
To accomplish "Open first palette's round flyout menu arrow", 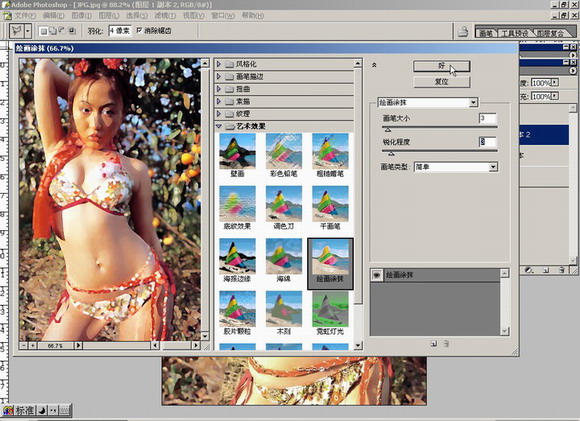I will click(x=573, y=55).
